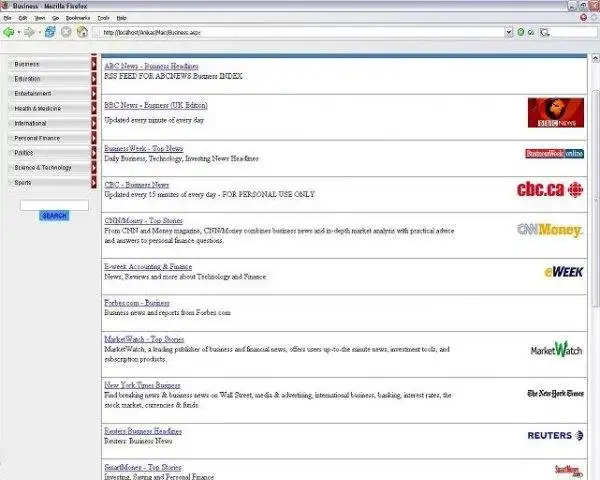600x480 pixels.
Task: Expand the Health & Medicine arrow
Action: click(94, 108)
